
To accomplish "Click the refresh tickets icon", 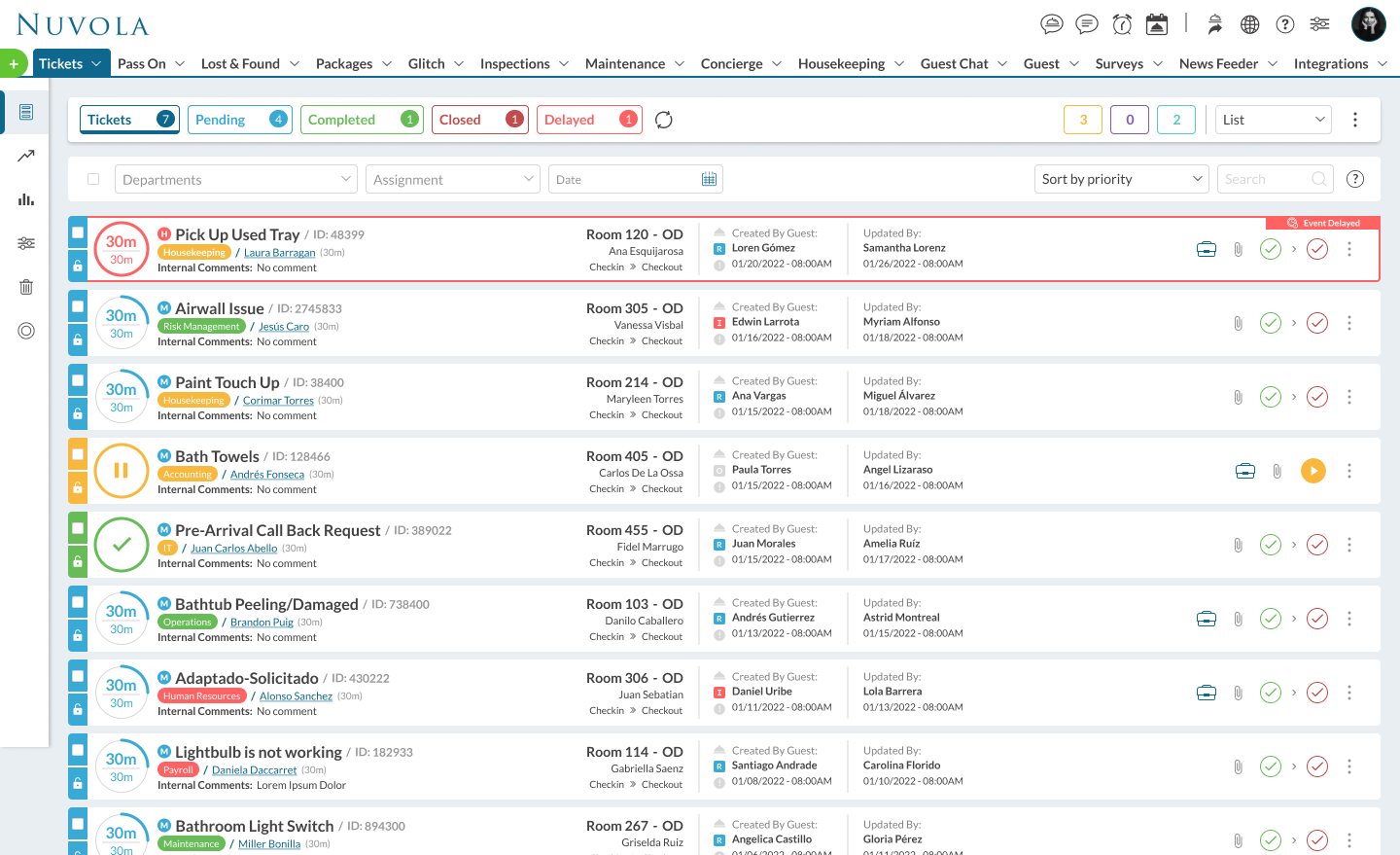I will [x=664, y=120].
